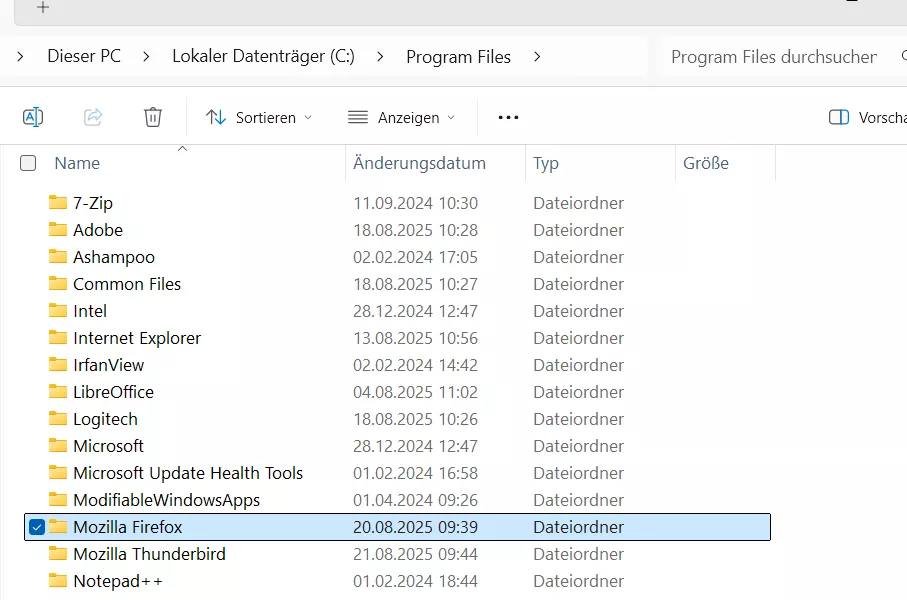This screenshot has height=600, width=907.
Task: Click the Microsoft folder icon
Action: [58, 446]
